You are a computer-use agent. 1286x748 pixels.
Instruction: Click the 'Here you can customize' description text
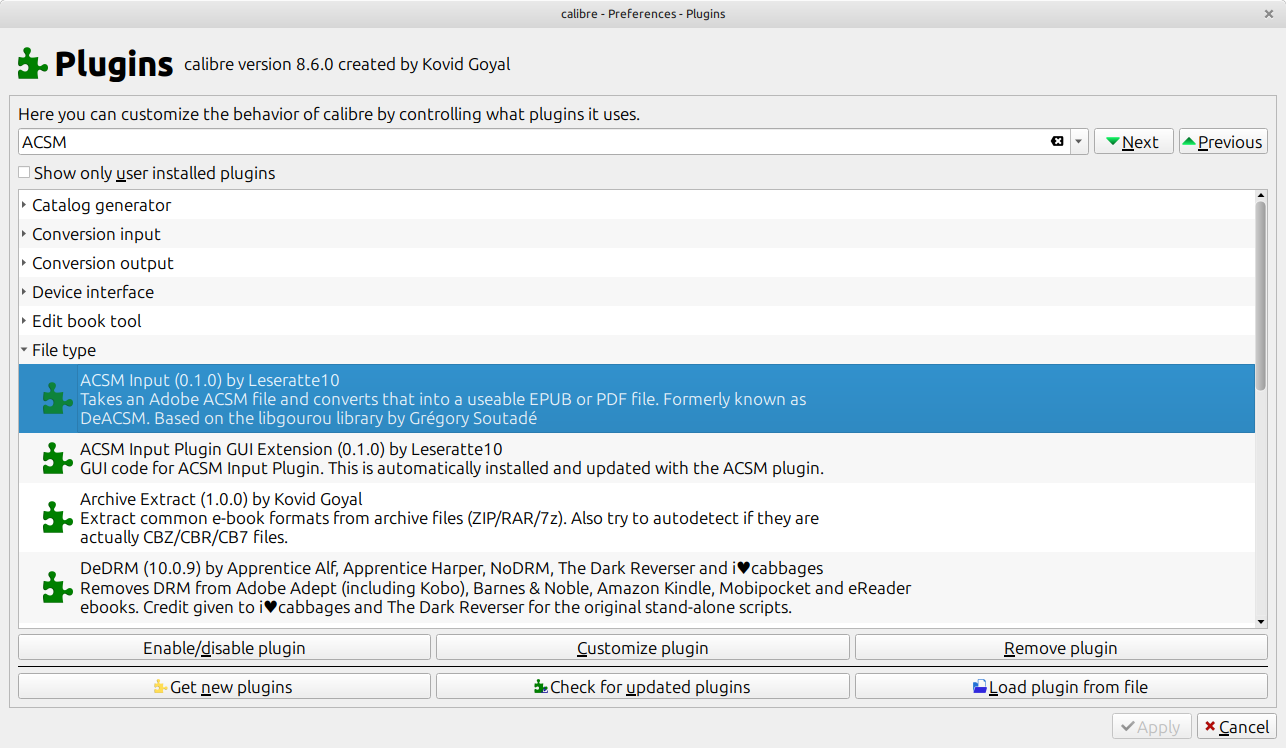(x=329, y=114)
